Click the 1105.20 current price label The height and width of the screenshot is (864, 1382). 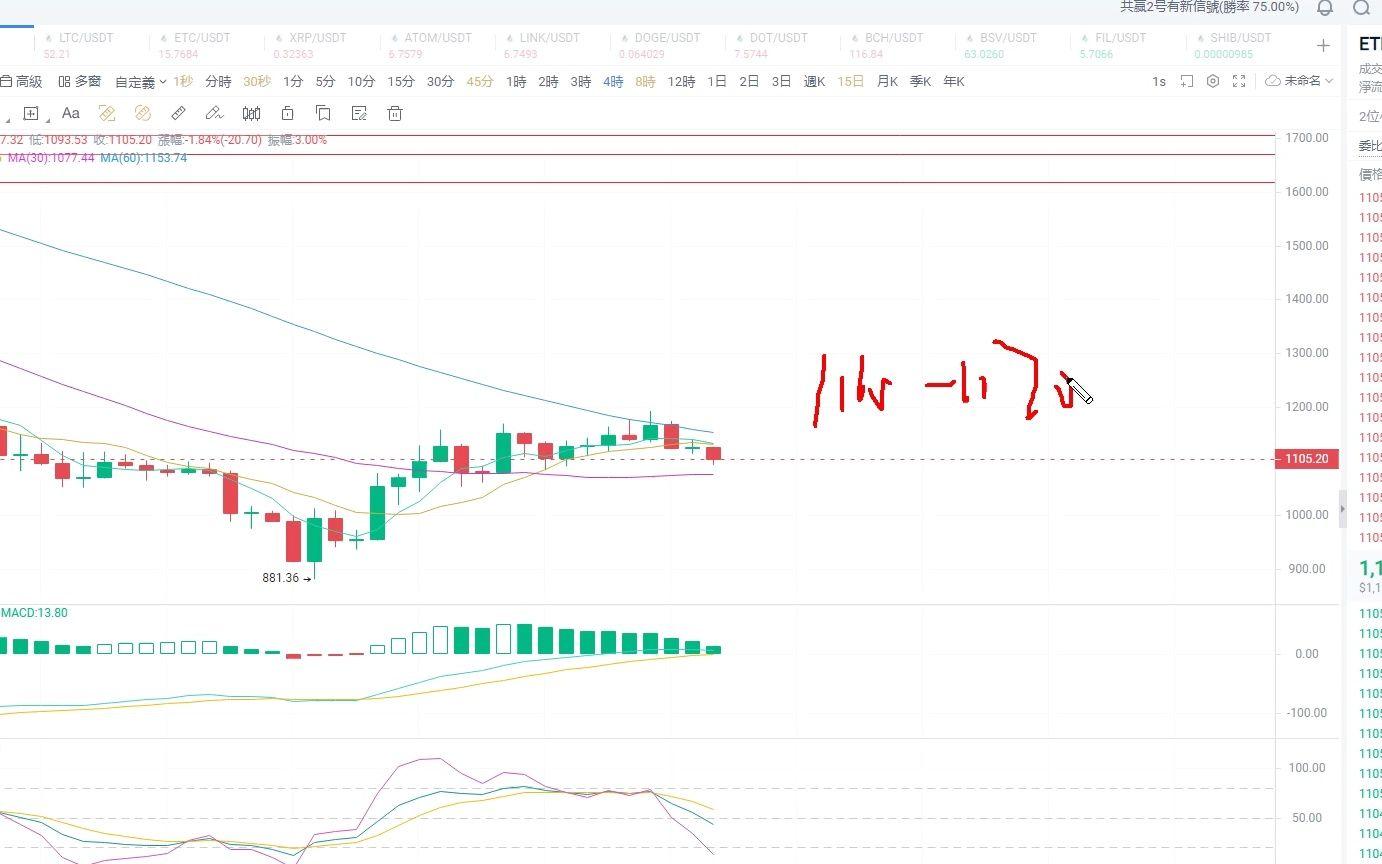click(x=1307, y=459)
